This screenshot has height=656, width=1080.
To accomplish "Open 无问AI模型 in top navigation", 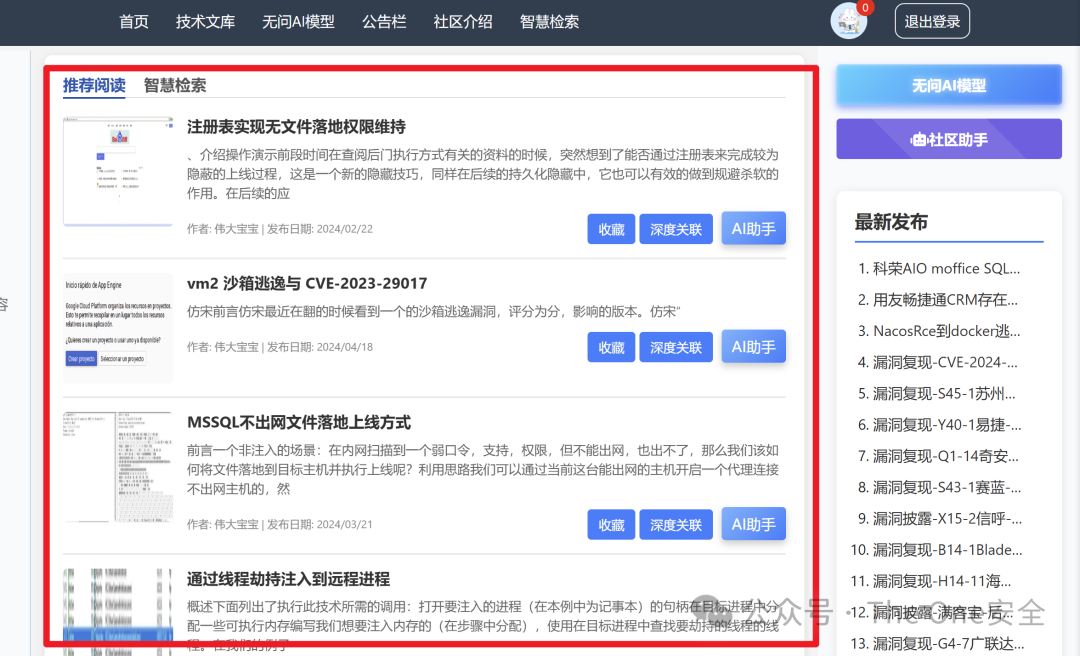I will (298, 21).
